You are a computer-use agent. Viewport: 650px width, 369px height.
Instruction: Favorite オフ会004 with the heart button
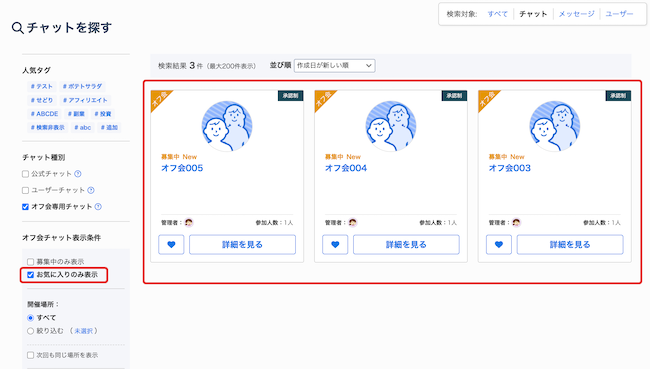(x=335, y=245)
